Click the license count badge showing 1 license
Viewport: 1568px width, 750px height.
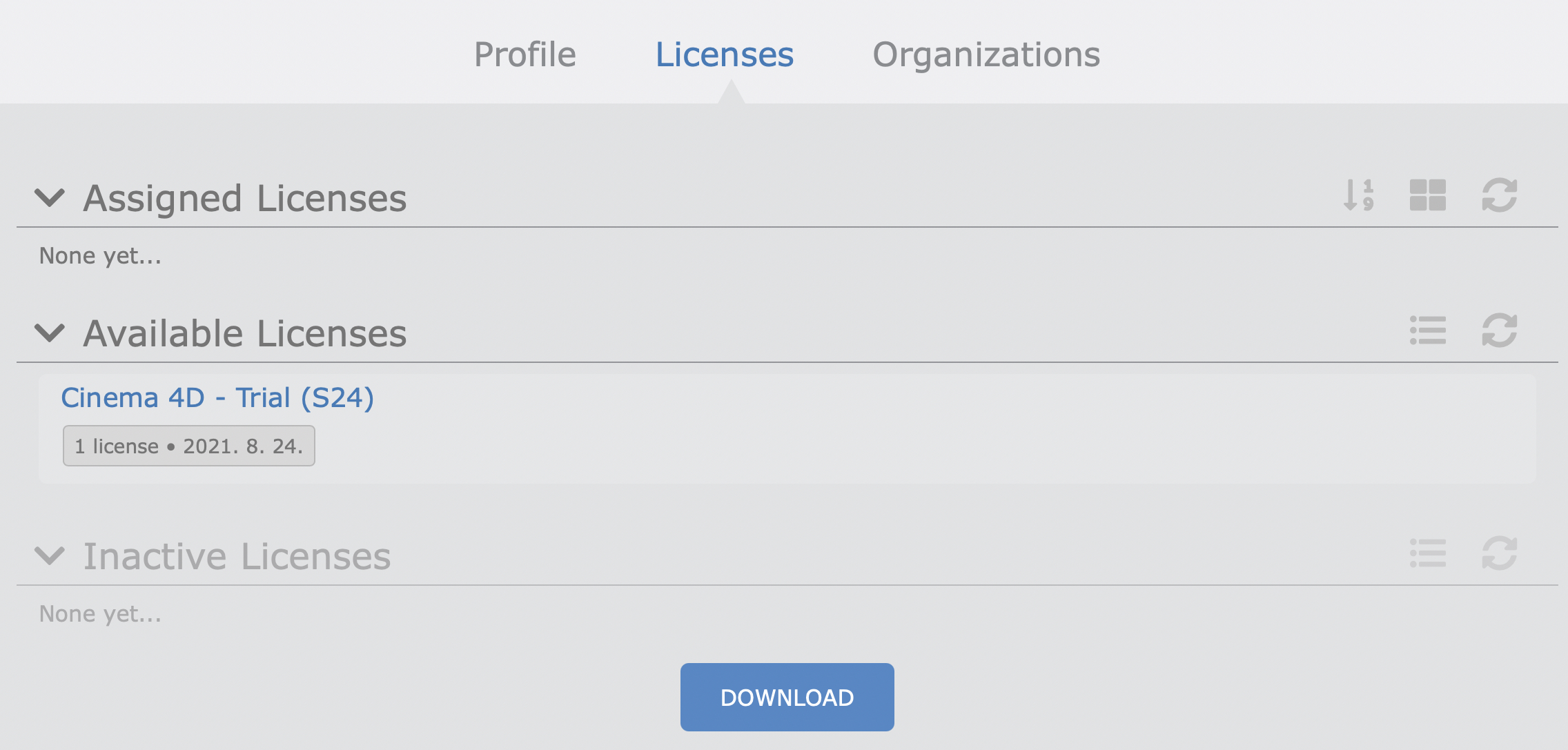[x=190, y=446]
